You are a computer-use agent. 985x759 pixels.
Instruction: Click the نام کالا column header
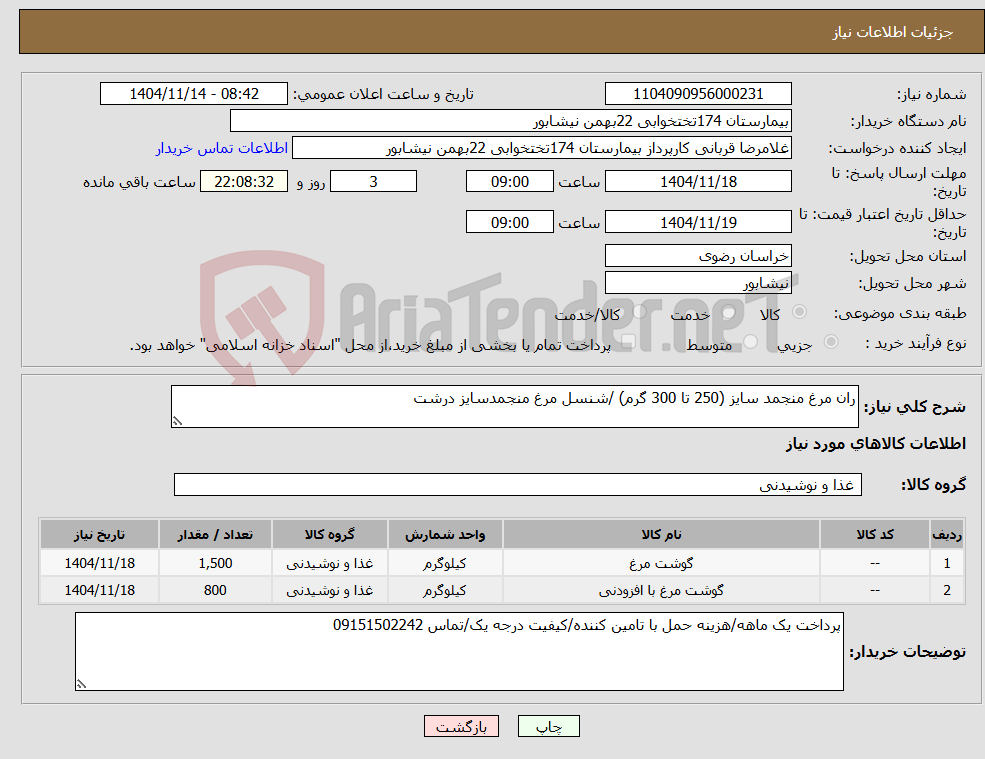tap(661, 534)
